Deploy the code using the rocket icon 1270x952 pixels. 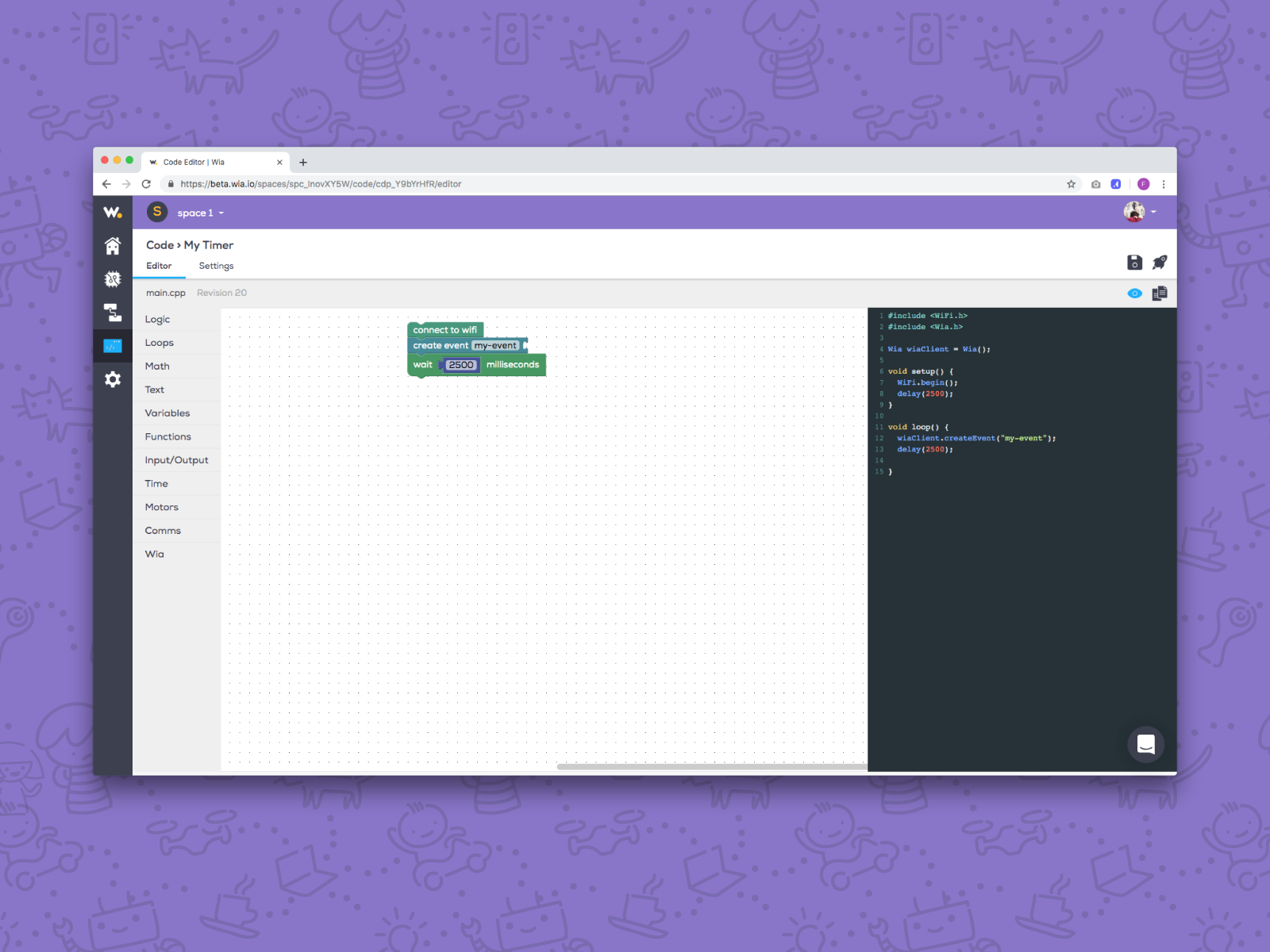click(1160, 262)
